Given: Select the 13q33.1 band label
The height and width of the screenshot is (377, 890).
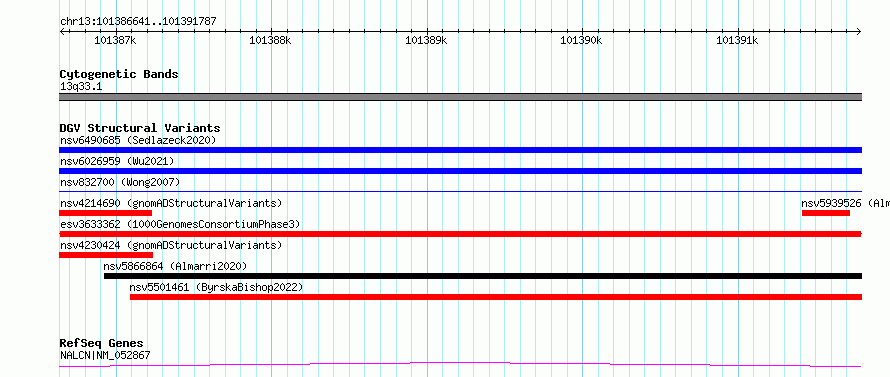Looking at the screenshot, I should (x=81, y=87).
